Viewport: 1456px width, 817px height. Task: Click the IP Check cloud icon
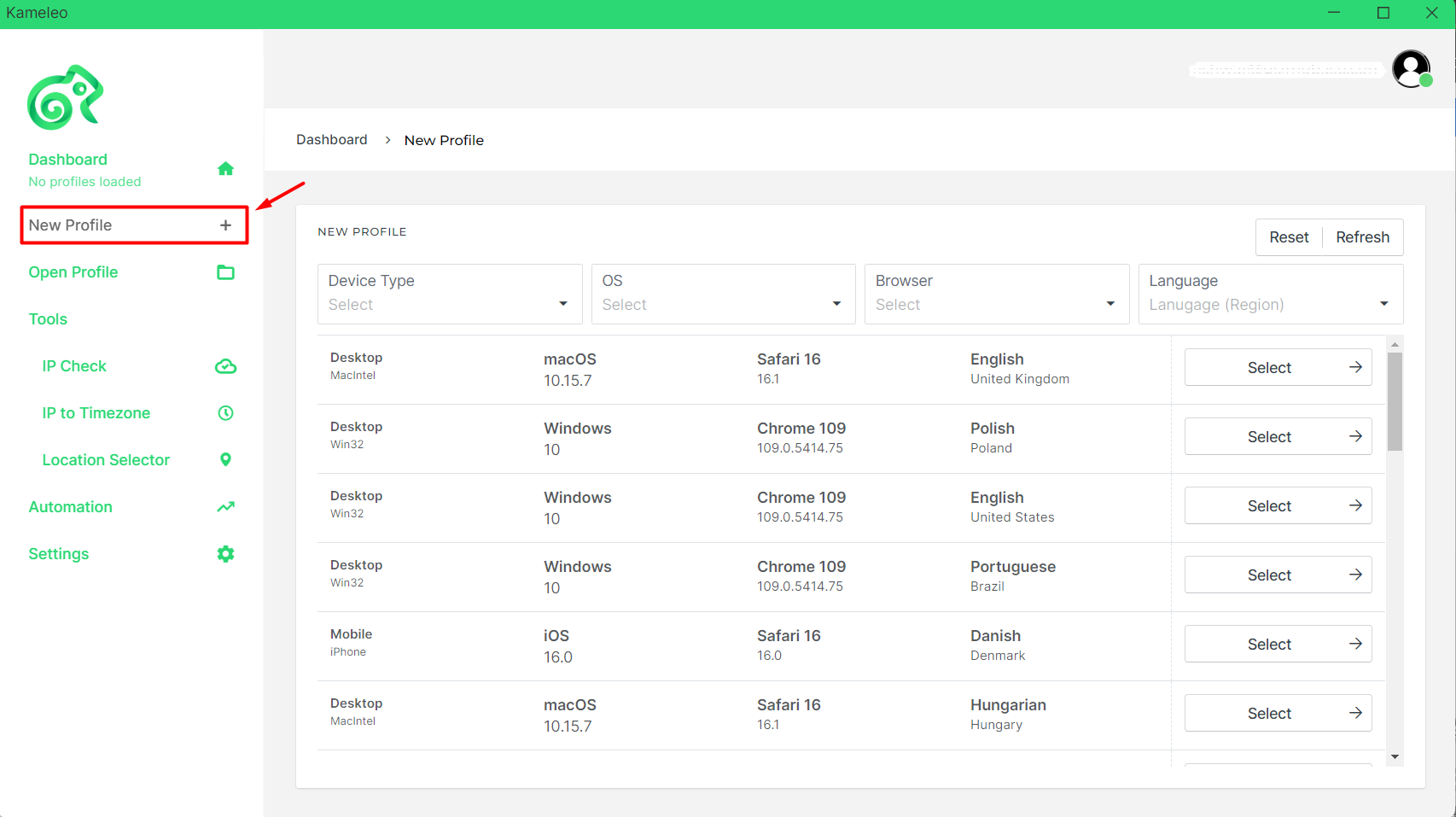[x=225, y=366]
